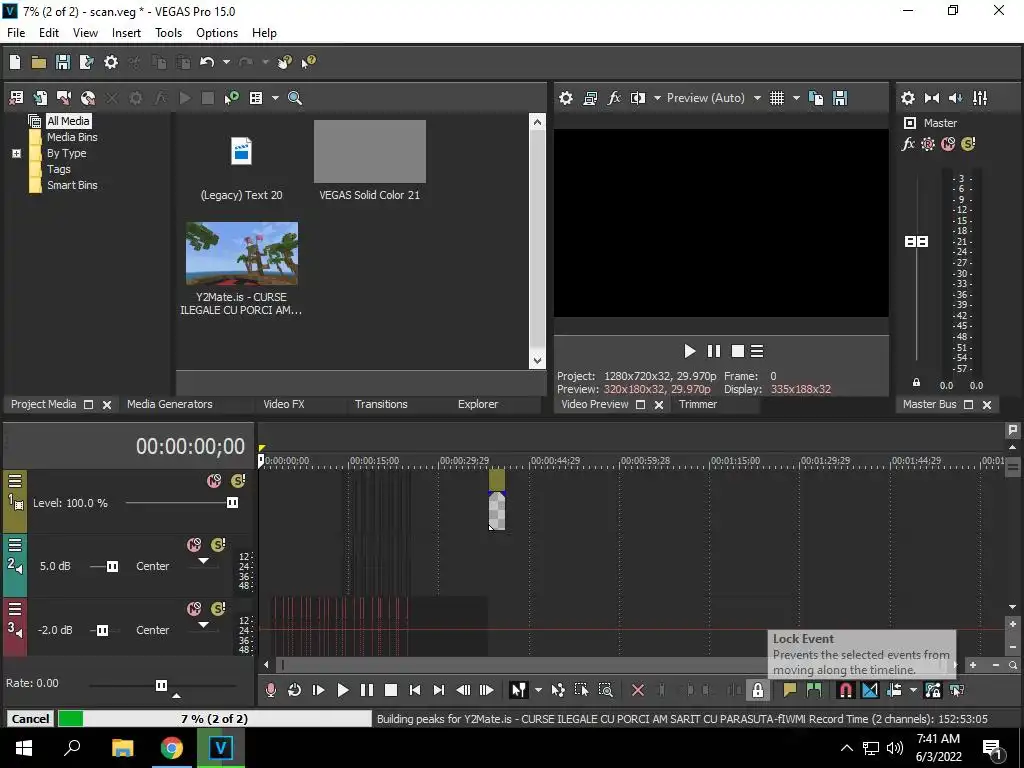Select the VEGAS Solid Color 21 thumbnail
This screenshot has height=768, width=1024.
[370, 152]
